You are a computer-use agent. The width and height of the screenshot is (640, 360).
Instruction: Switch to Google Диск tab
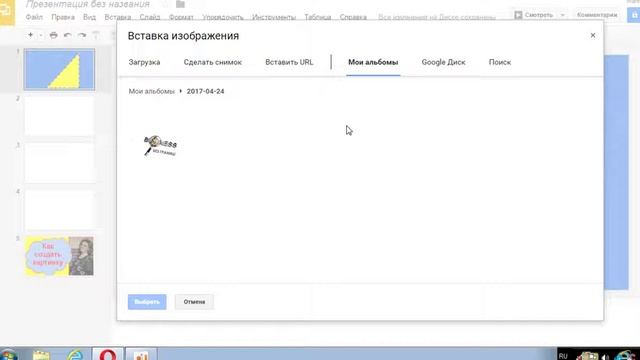(443, 62)
